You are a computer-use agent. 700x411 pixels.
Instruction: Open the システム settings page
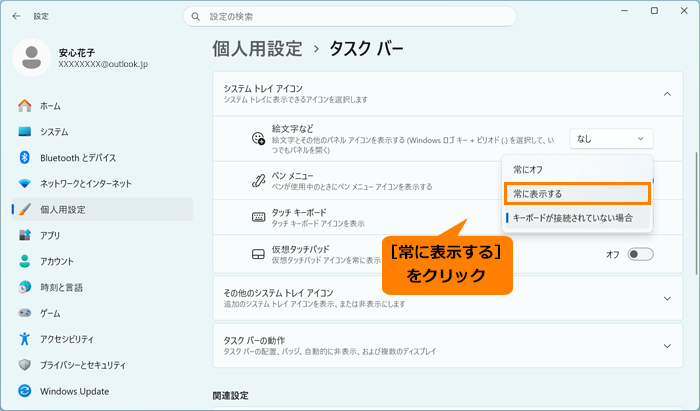(102, 132)
